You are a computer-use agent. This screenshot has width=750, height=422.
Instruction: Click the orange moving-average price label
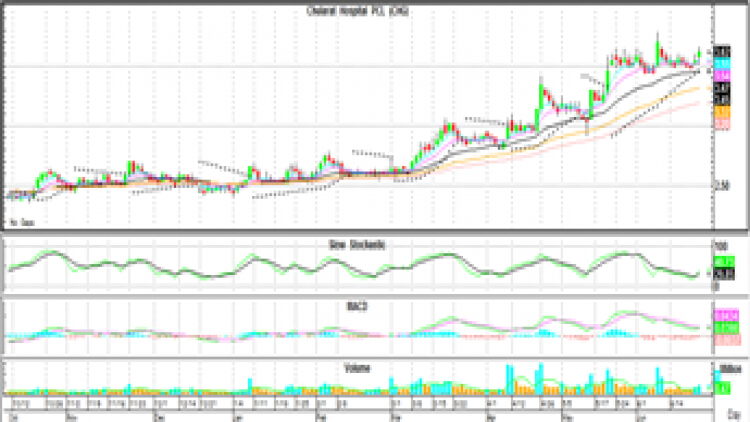click(x=722, y=112)
